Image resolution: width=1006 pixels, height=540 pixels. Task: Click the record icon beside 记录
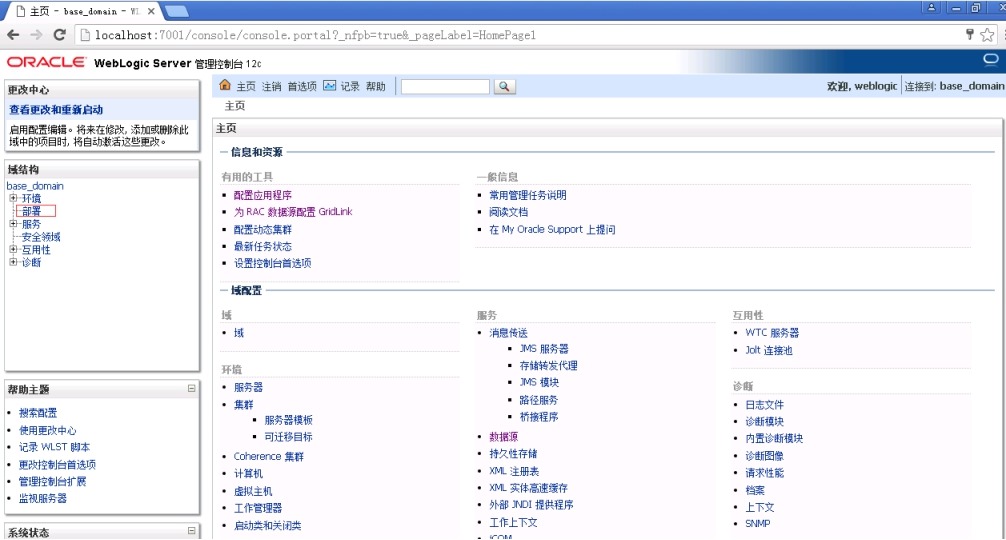(x=329, y=86)
